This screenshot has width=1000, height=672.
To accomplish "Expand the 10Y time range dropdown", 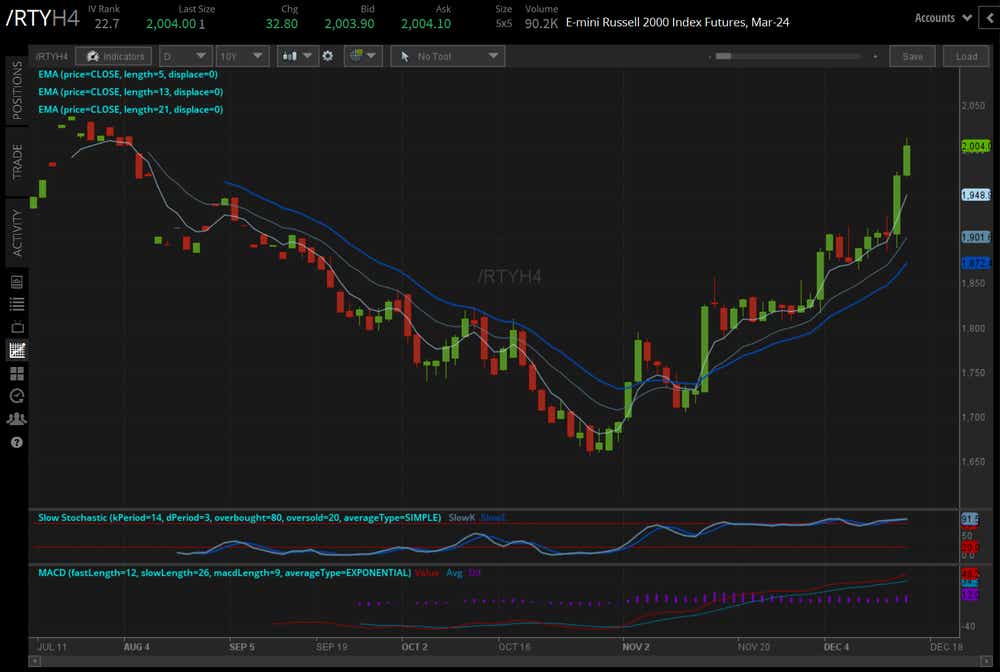I will 243,57.
